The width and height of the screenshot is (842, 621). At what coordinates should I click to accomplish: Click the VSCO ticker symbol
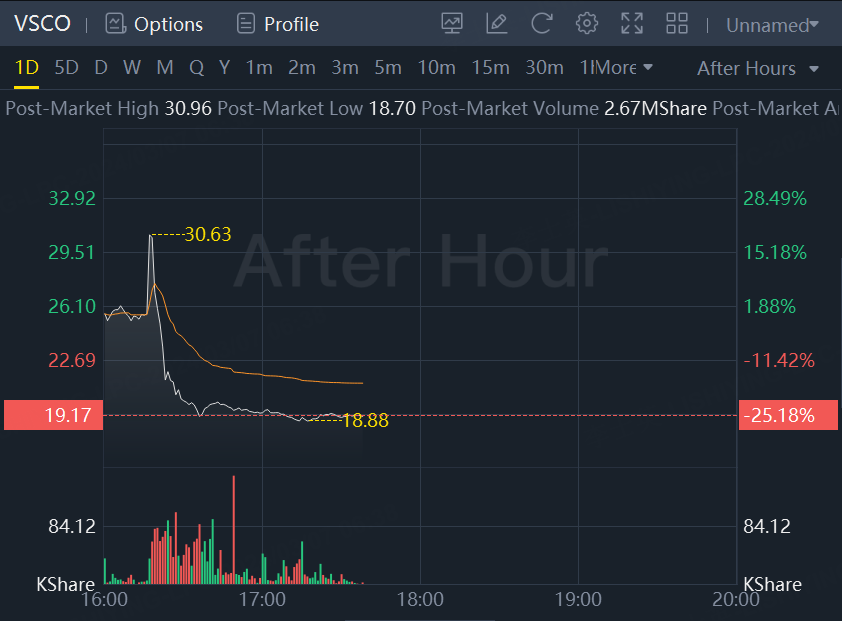(41, 23)
